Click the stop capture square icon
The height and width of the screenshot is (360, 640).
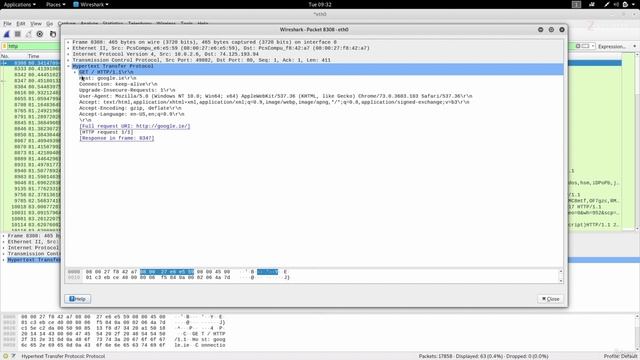pos(18,34)
